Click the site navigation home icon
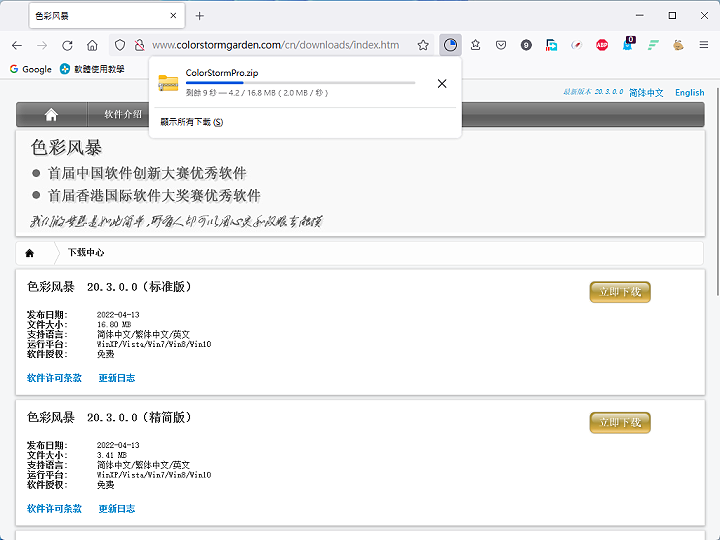Viewport: 720px width, 540px height. tap(51, 114)
